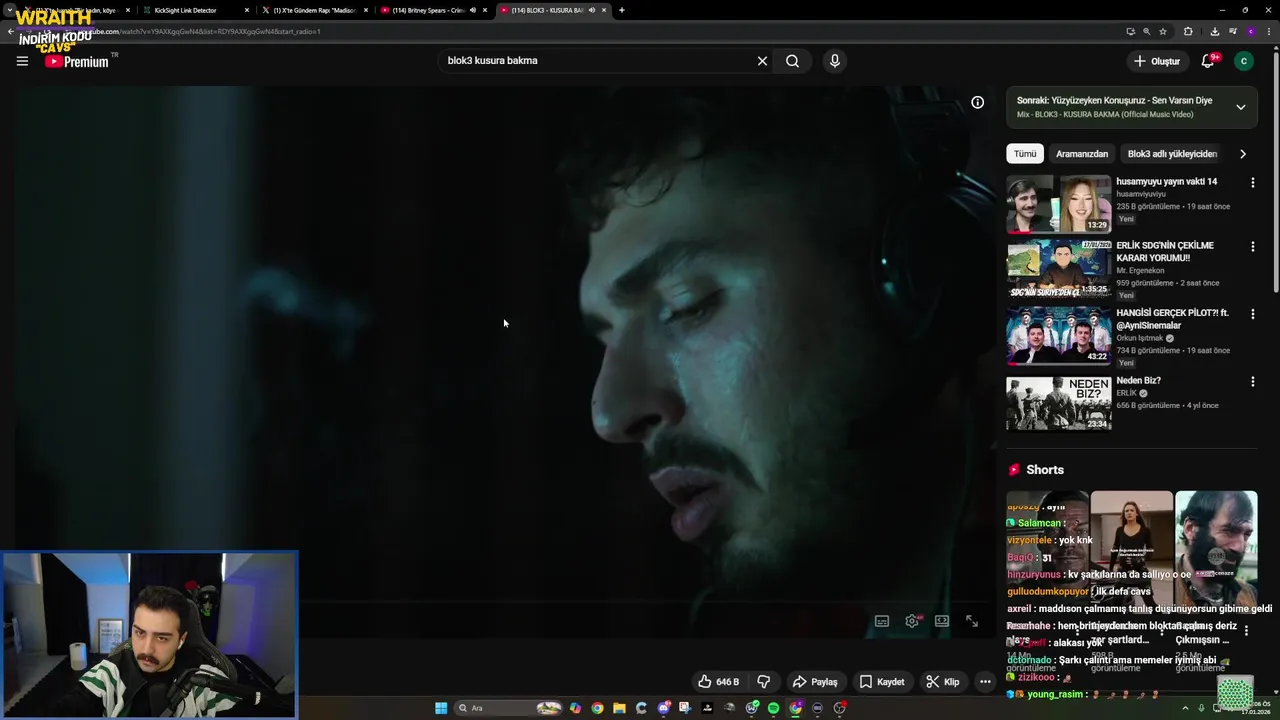Open Google Chrome from the taskbar

click(597, 708)
